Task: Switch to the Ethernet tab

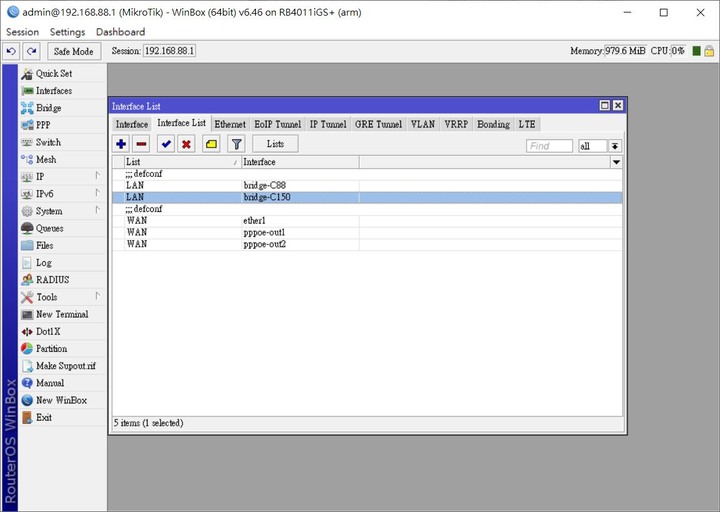Action: tap(230, 124)
